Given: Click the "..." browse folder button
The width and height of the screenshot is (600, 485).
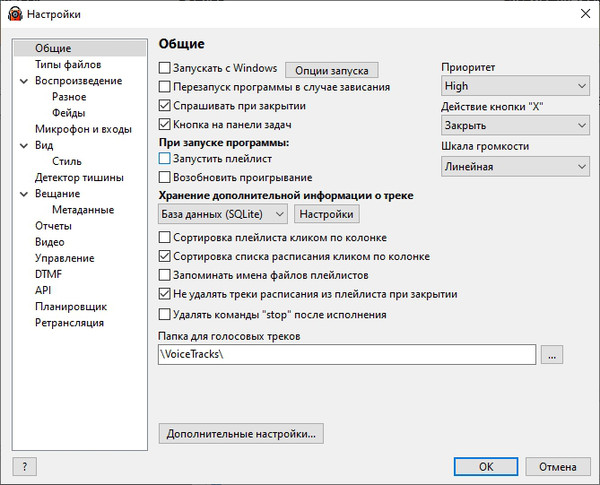Looking at the screenshot, I should (x=555, y=354).
